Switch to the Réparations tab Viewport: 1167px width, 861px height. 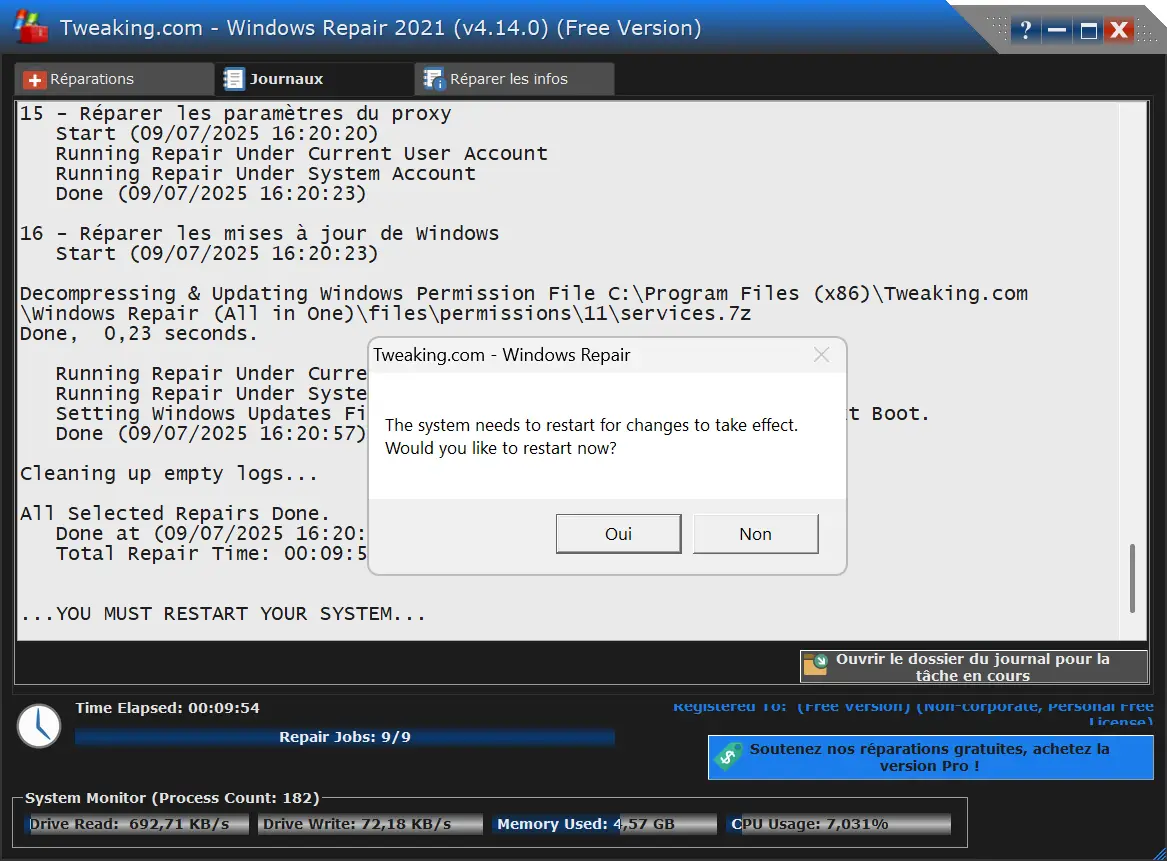(114, 79)
